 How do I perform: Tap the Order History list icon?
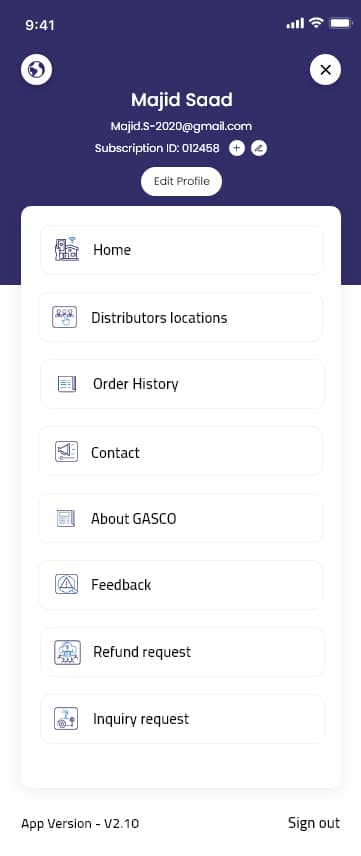click(x=67, y=384)
